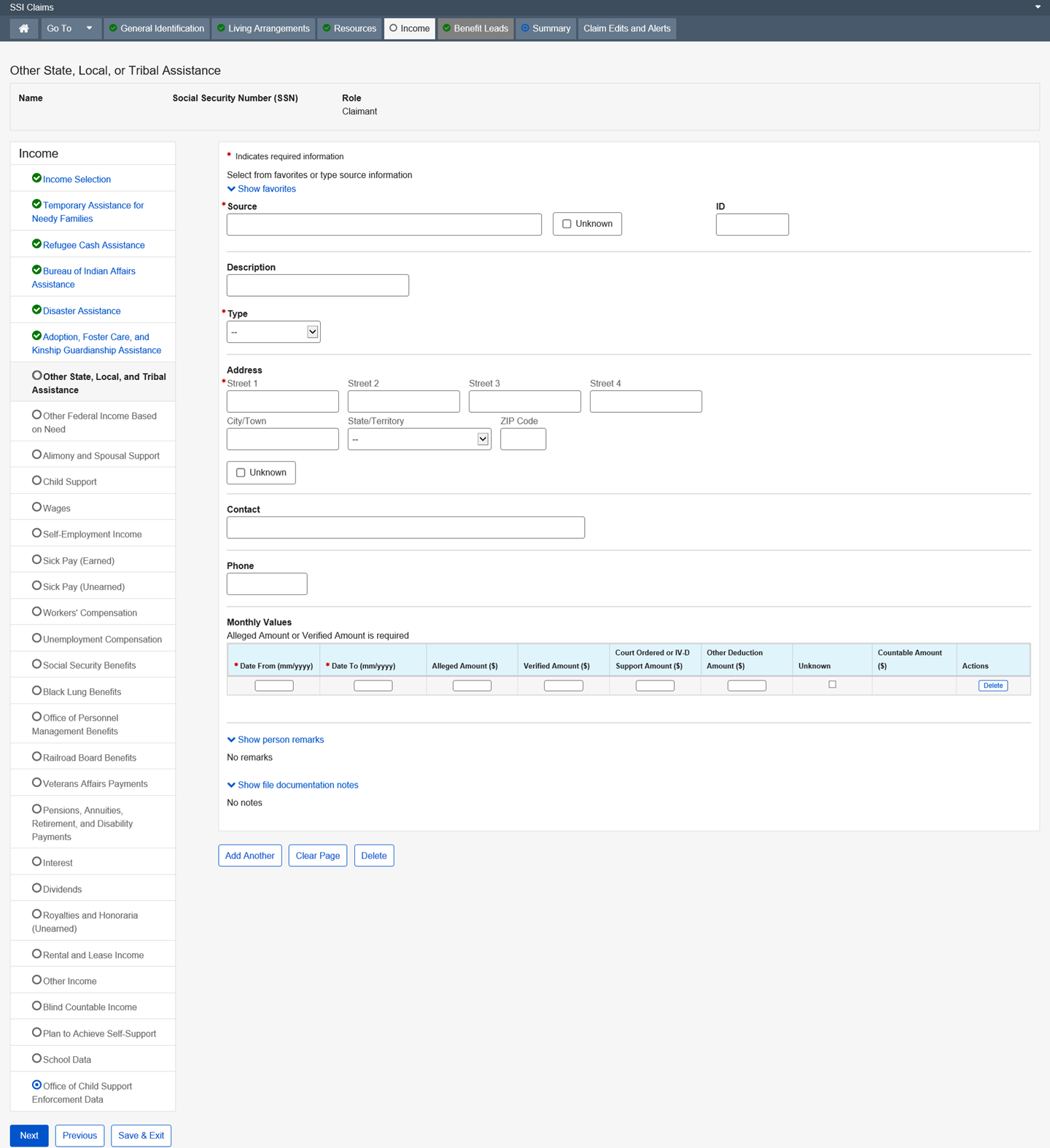
Task: Check the Unknown box under Address
Action: [x=241, y=473]
